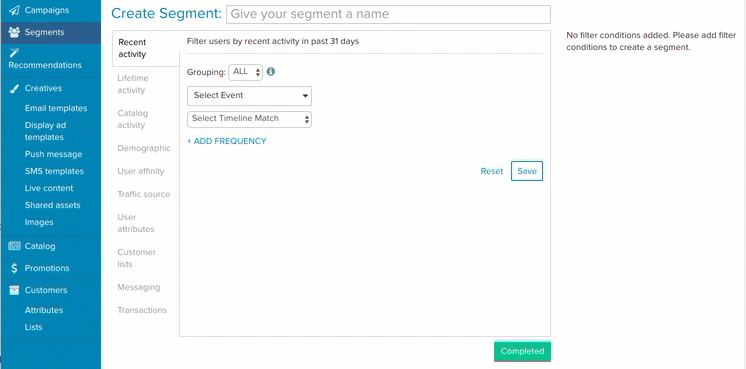The width and height of the screenshot is (746, 369).
Task: Click the Recommendations magic wand icon
Action: tap(14, 52)
